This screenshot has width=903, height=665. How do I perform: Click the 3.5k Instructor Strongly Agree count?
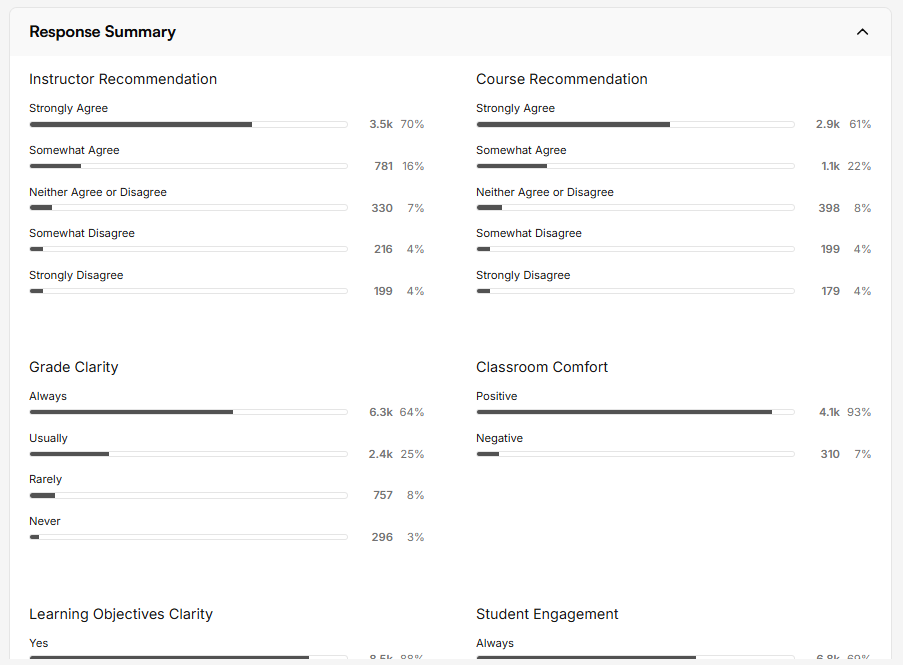coord(380,124)
